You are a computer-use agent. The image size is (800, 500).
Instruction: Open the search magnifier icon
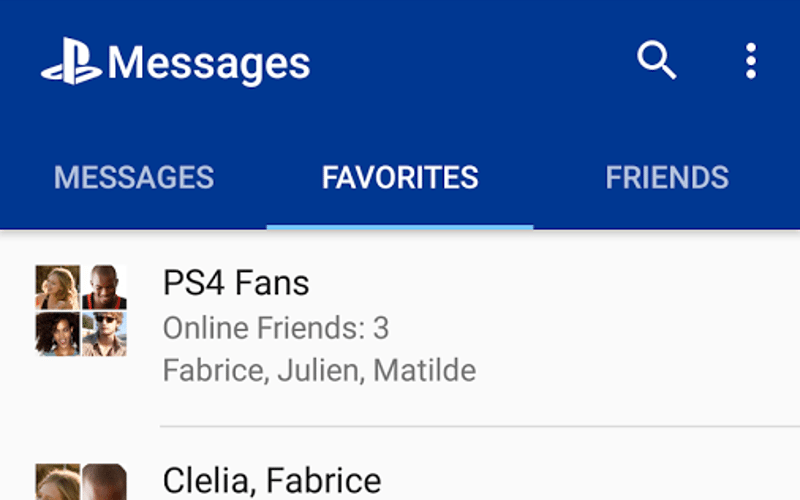click(657, 62)
